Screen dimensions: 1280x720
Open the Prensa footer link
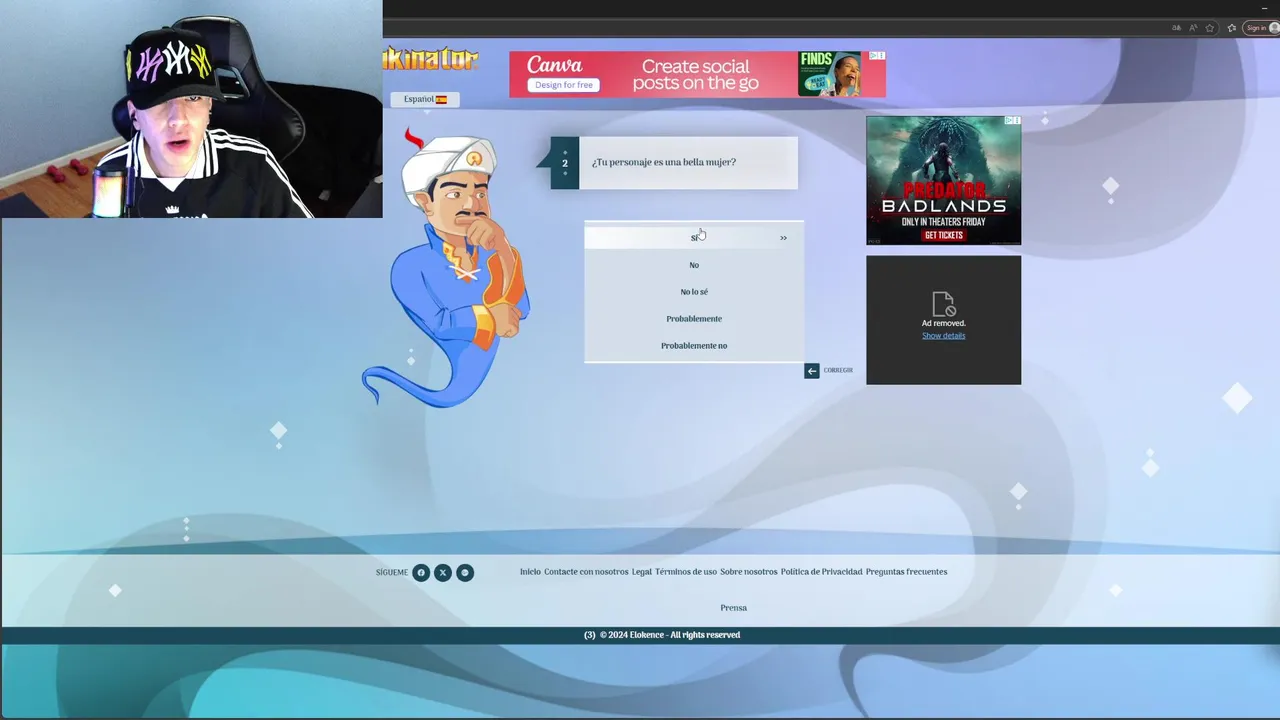pos(734,608)
